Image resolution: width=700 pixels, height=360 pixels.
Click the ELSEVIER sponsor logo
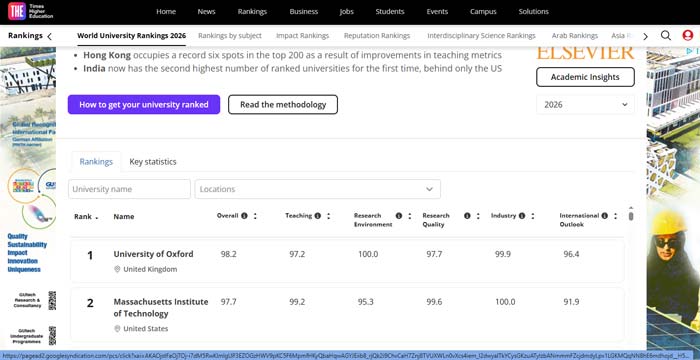(585, 54)
